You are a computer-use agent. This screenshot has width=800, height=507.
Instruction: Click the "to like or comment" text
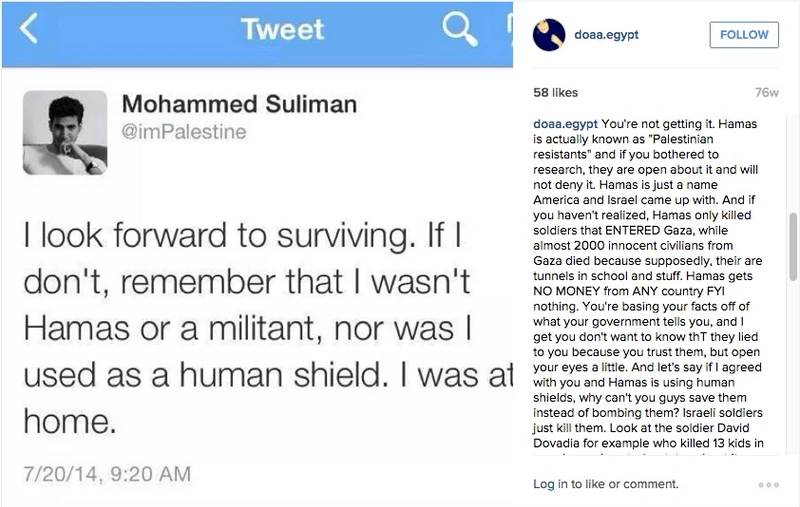point(626,484)
